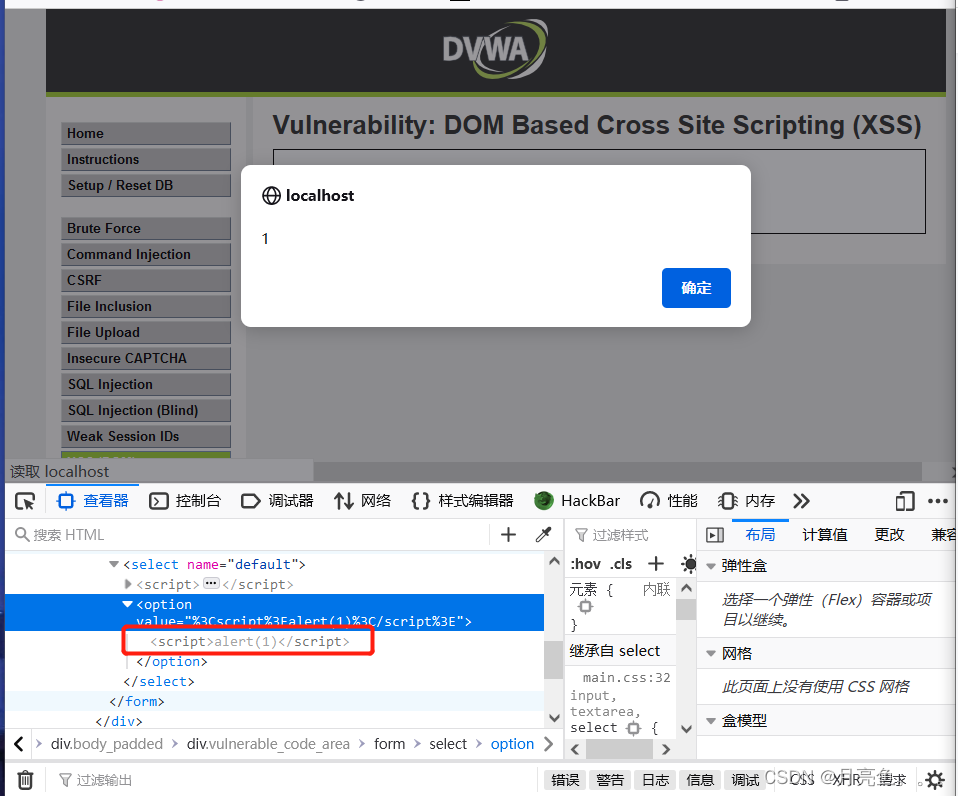Open the SQL Injection menu item
The height and width of the screenshot is (796, 958).
pos(146,384)
